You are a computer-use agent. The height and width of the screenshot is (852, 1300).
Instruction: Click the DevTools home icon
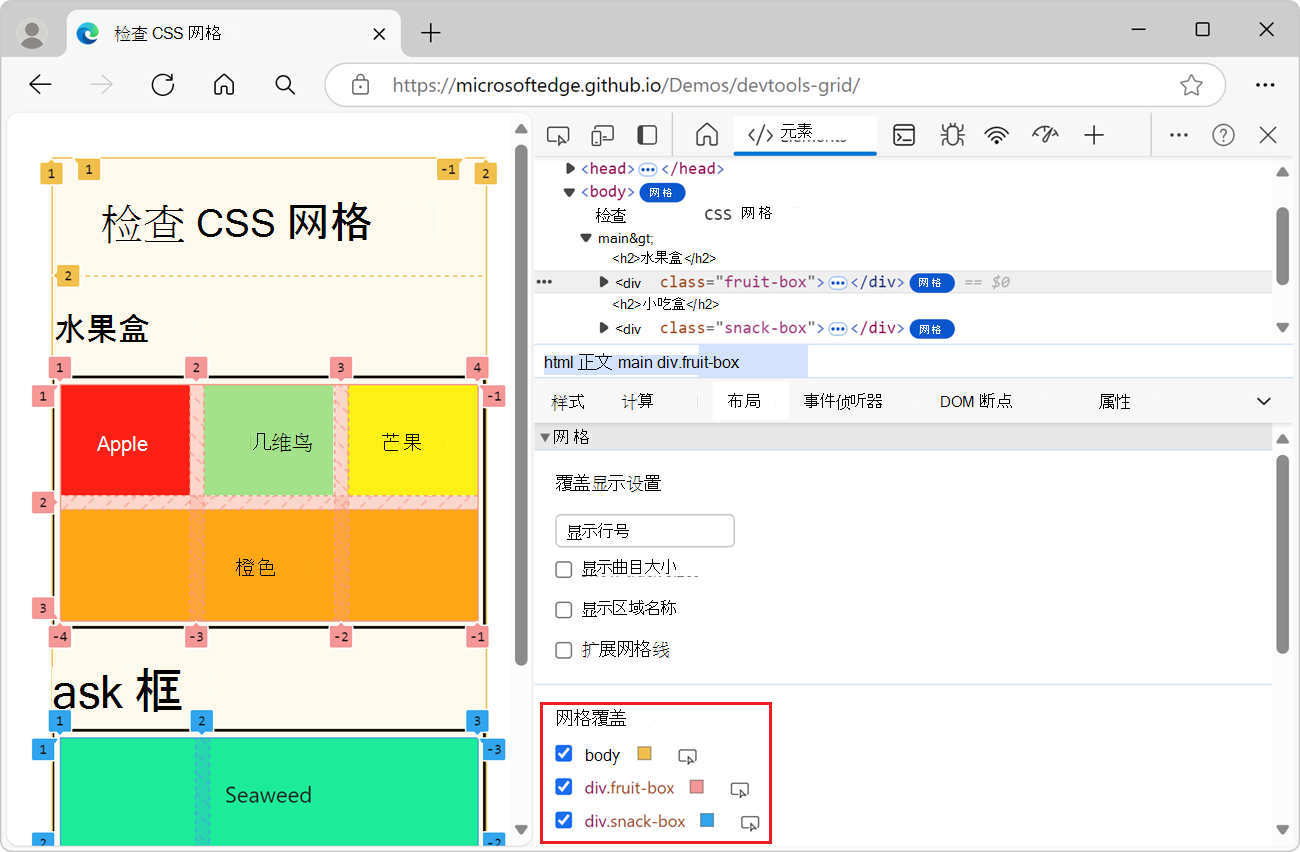click(x=706, y=133)
